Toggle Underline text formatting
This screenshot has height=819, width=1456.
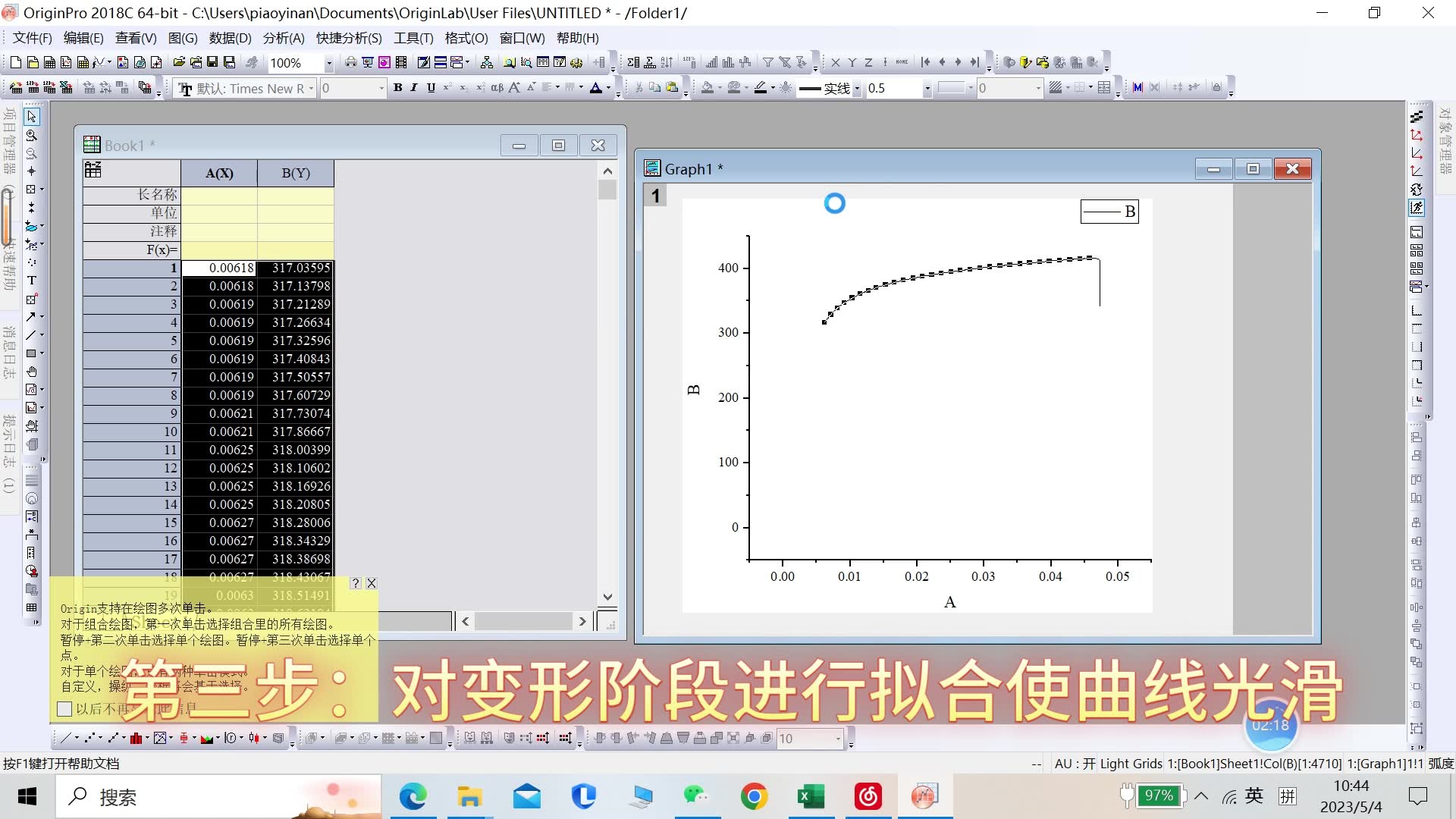[x=431, y=88]
